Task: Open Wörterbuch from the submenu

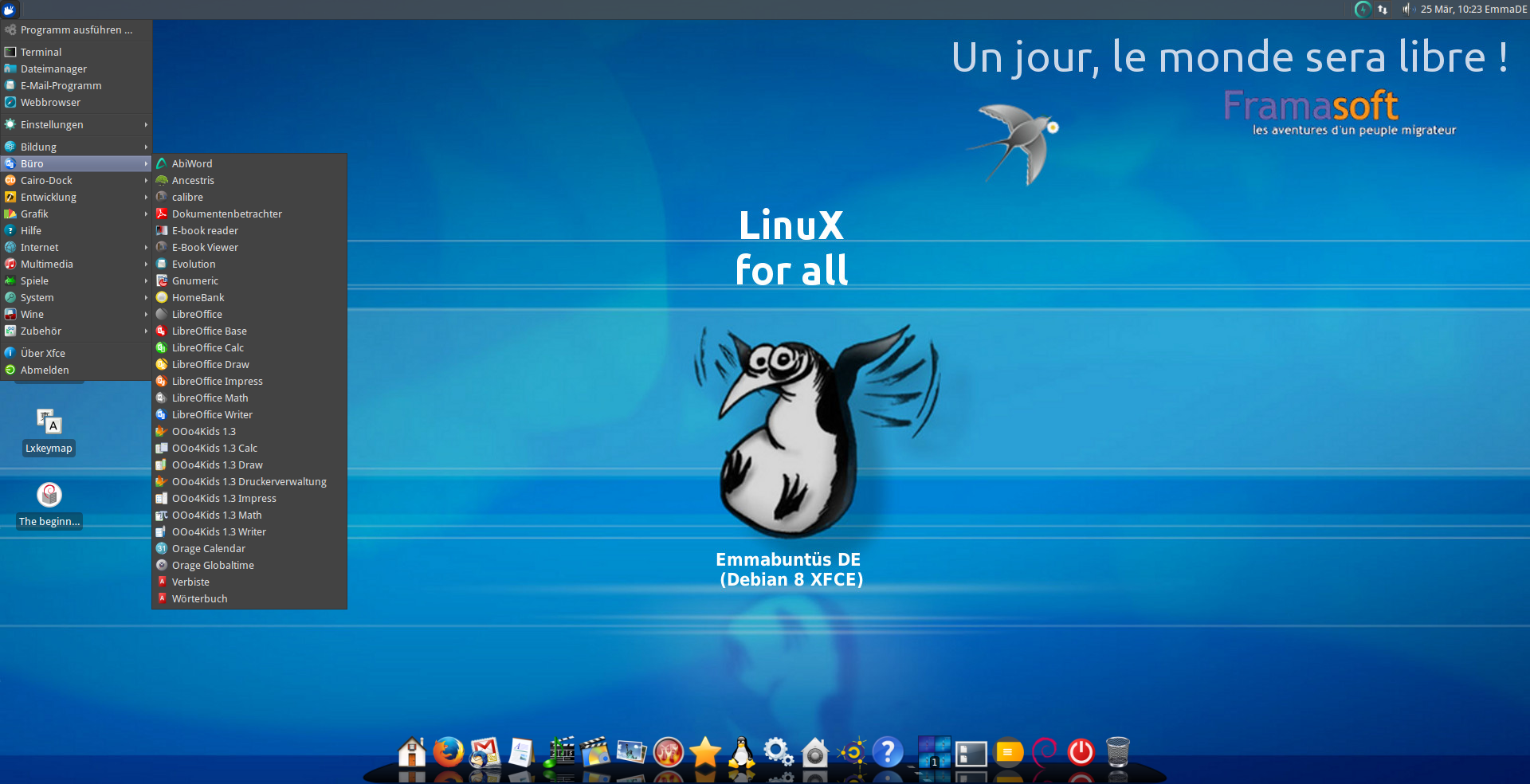Action: [x=249, y=598]
